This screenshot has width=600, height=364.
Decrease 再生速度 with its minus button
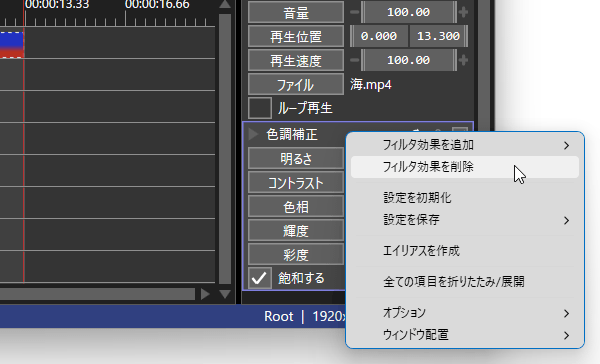point(355,60)
